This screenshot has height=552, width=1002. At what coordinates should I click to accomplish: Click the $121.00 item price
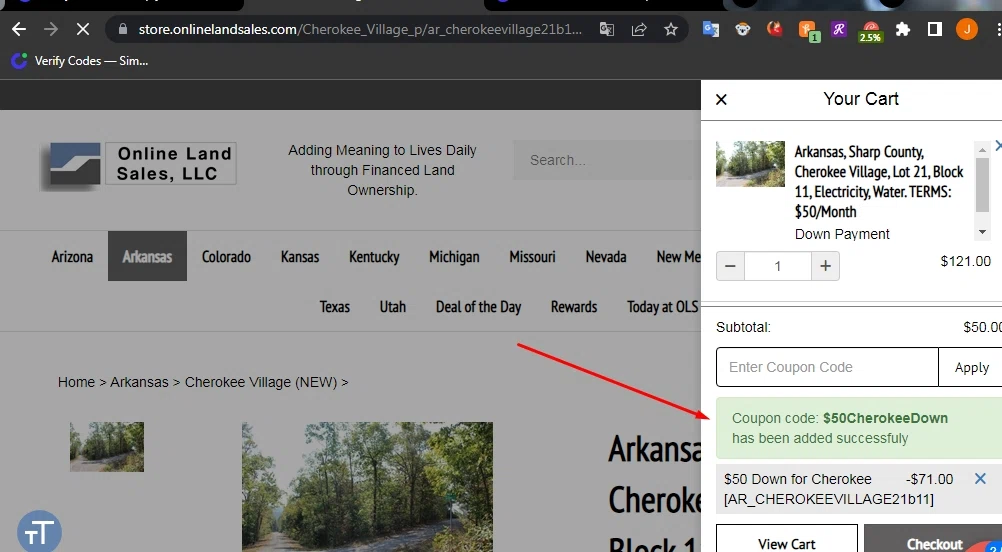[966, 261]
